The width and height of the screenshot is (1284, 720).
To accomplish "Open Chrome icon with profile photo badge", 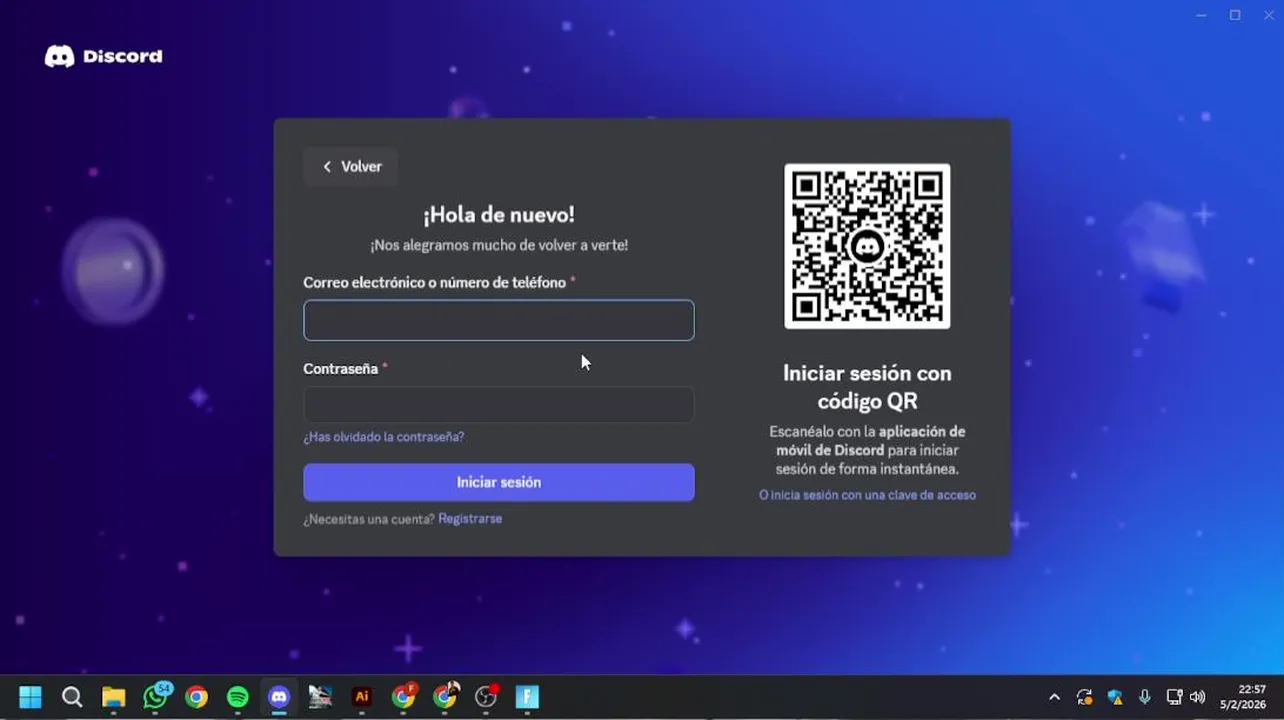I will pos(446,696).
